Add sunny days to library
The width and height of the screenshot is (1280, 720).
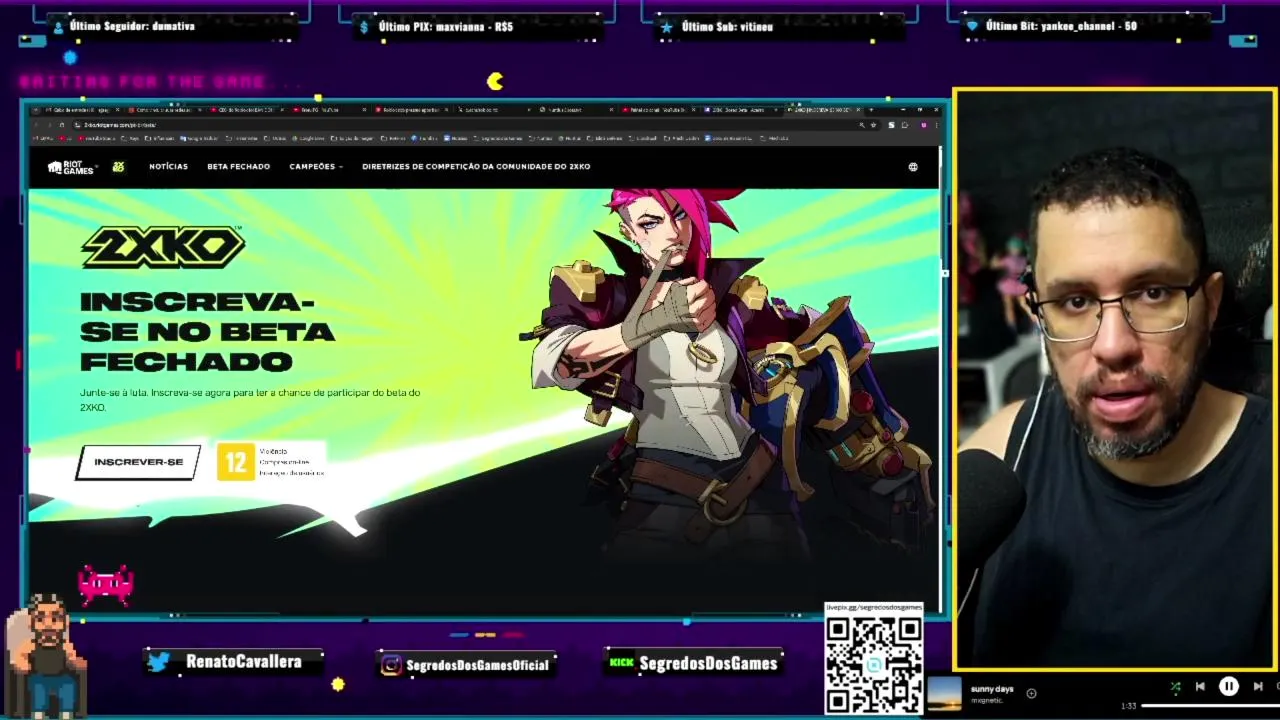(1031, 693)
